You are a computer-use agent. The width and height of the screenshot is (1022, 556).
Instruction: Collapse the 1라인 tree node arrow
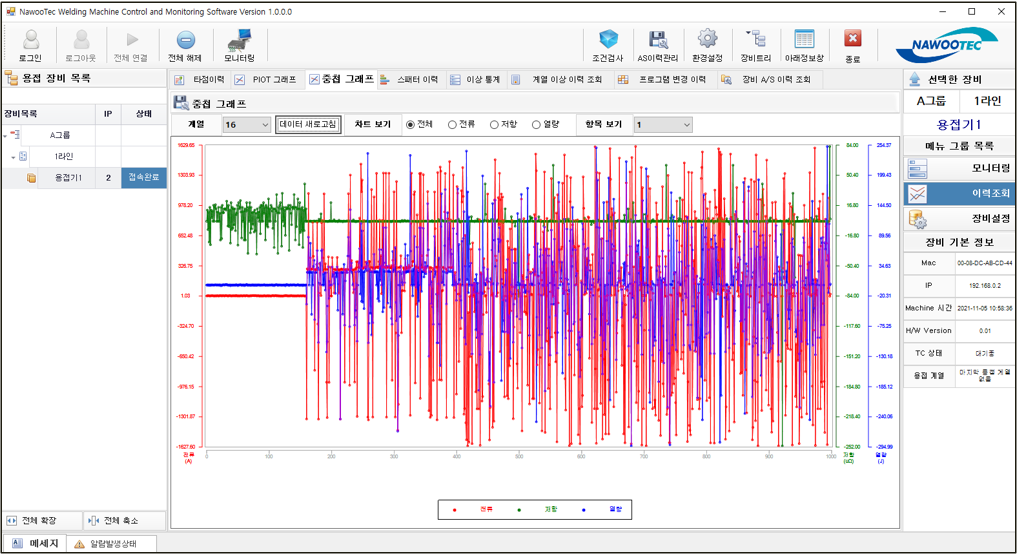click(x=13, y=157)
